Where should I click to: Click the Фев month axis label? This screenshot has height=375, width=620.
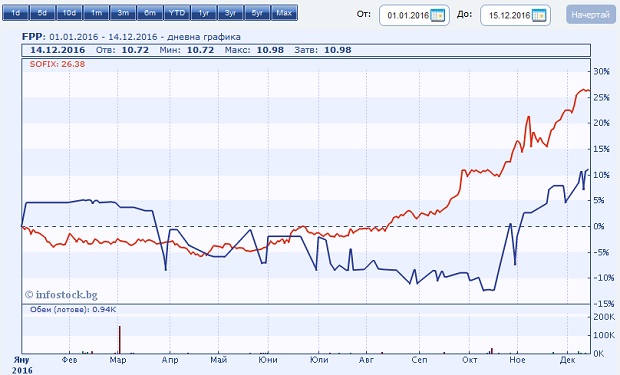[70, 360]
